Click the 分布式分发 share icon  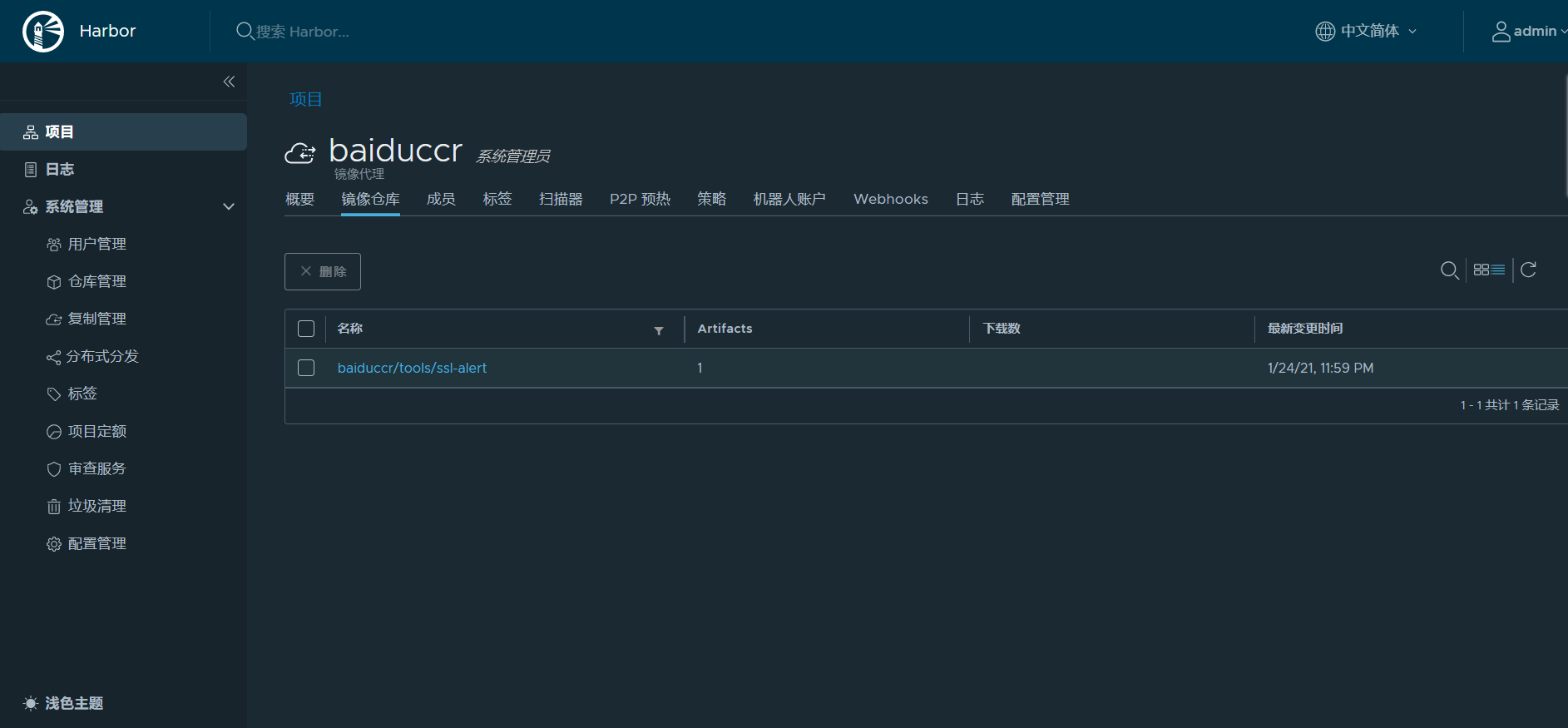(x=54, y=357)
